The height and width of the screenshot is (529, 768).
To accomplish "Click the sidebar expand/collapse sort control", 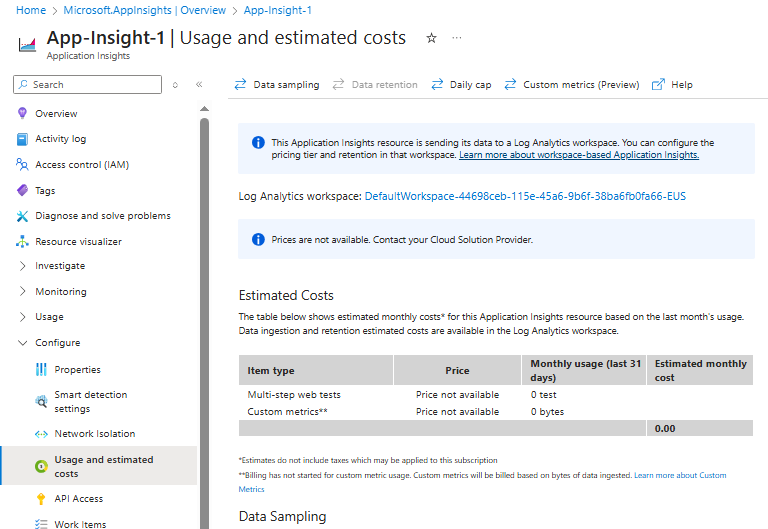I will pos(175,85).
